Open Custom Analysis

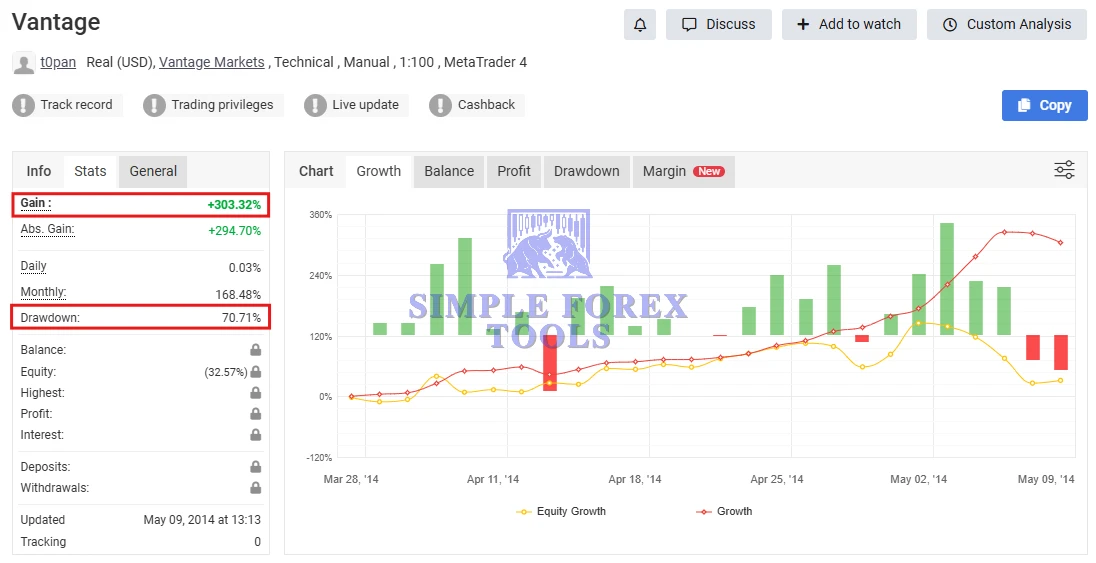pyautogui.click(x=1007, y=24)
